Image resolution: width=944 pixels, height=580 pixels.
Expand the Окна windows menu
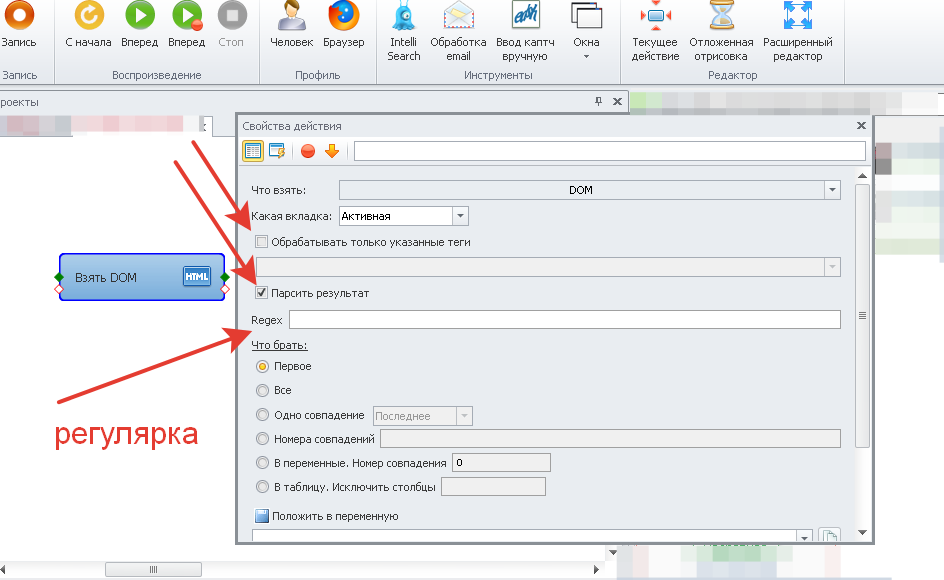tap(586, 31)
